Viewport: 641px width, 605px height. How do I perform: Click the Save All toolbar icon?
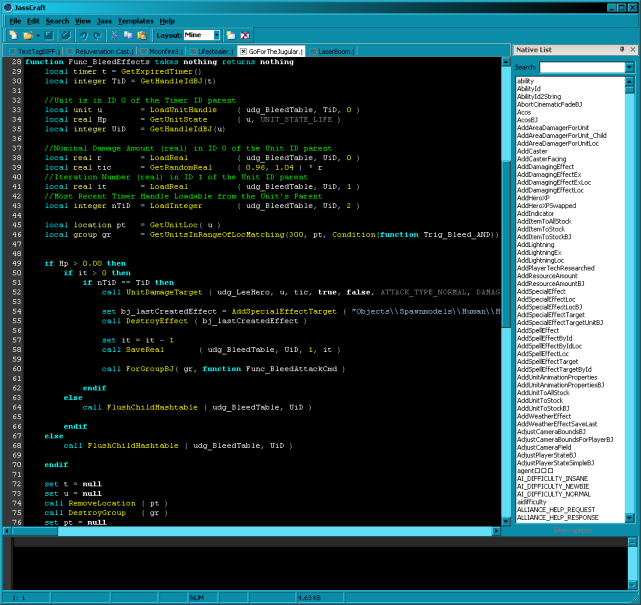click(65, 36)
